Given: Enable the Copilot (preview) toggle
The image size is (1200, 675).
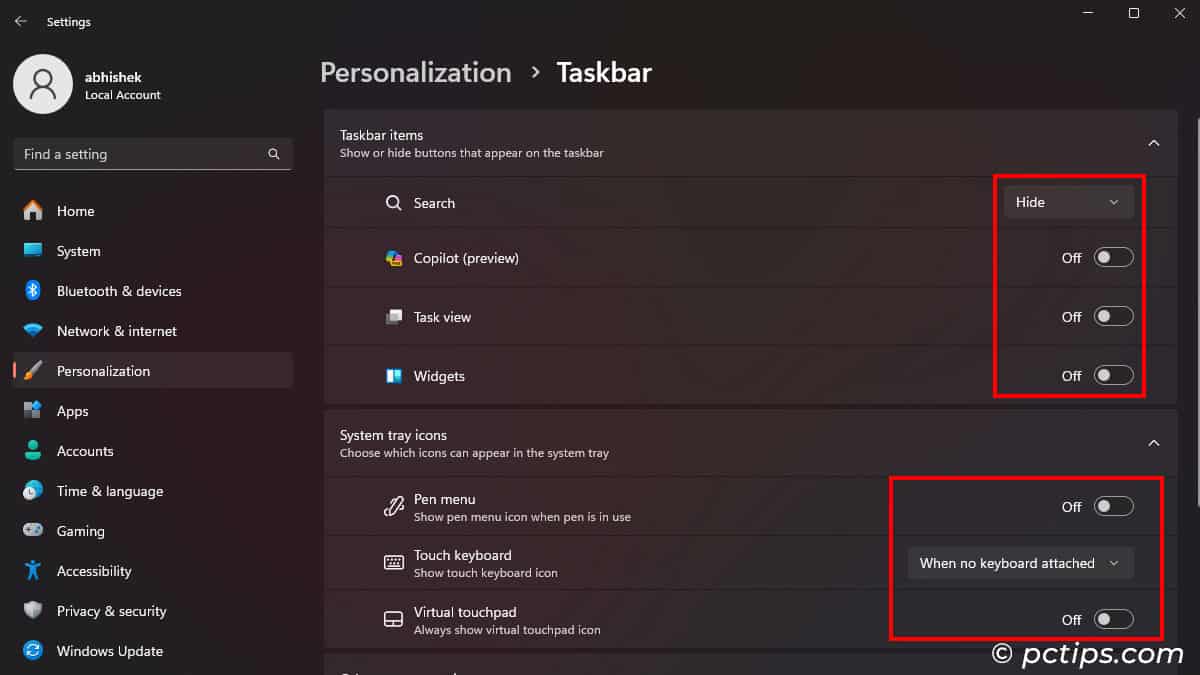Looking at the screenshot, I should pos(1113,257).
